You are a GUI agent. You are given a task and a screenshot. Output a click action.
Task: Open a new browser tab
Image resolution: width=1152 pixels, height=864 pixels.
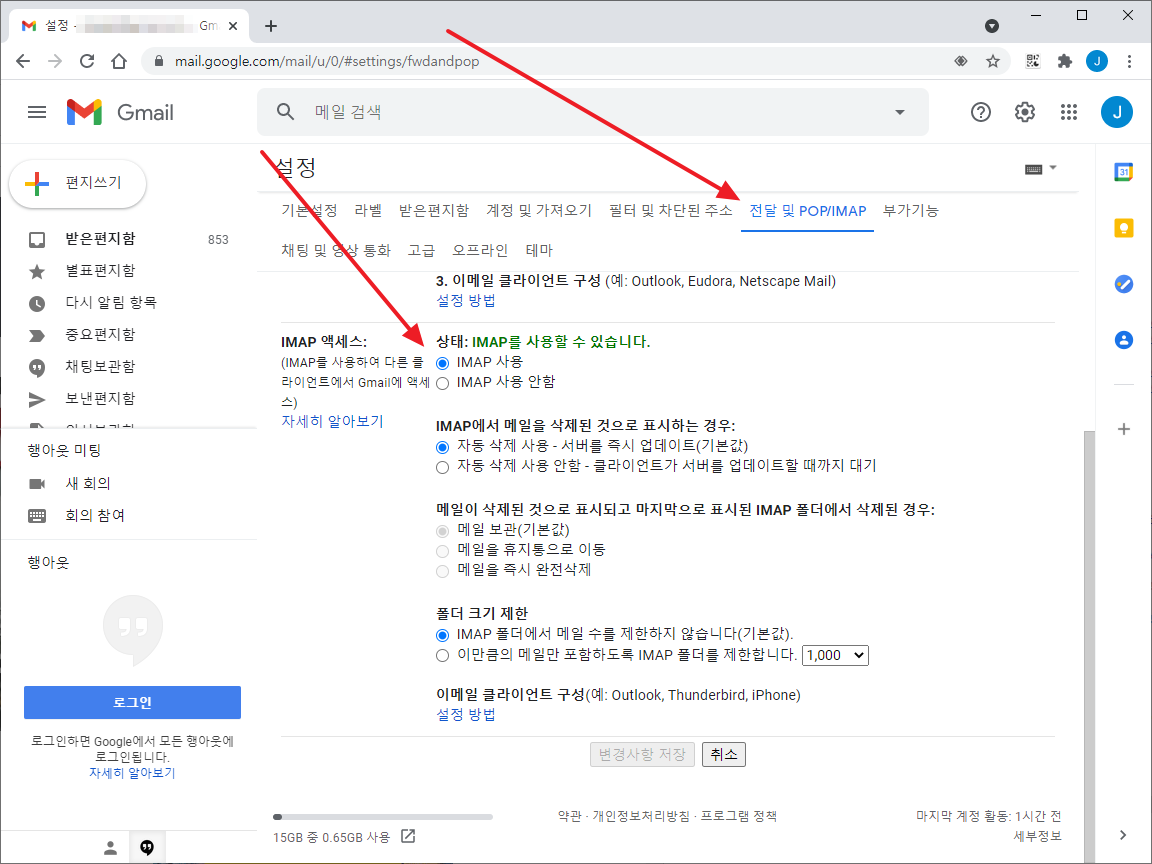[x=271, y=26]
